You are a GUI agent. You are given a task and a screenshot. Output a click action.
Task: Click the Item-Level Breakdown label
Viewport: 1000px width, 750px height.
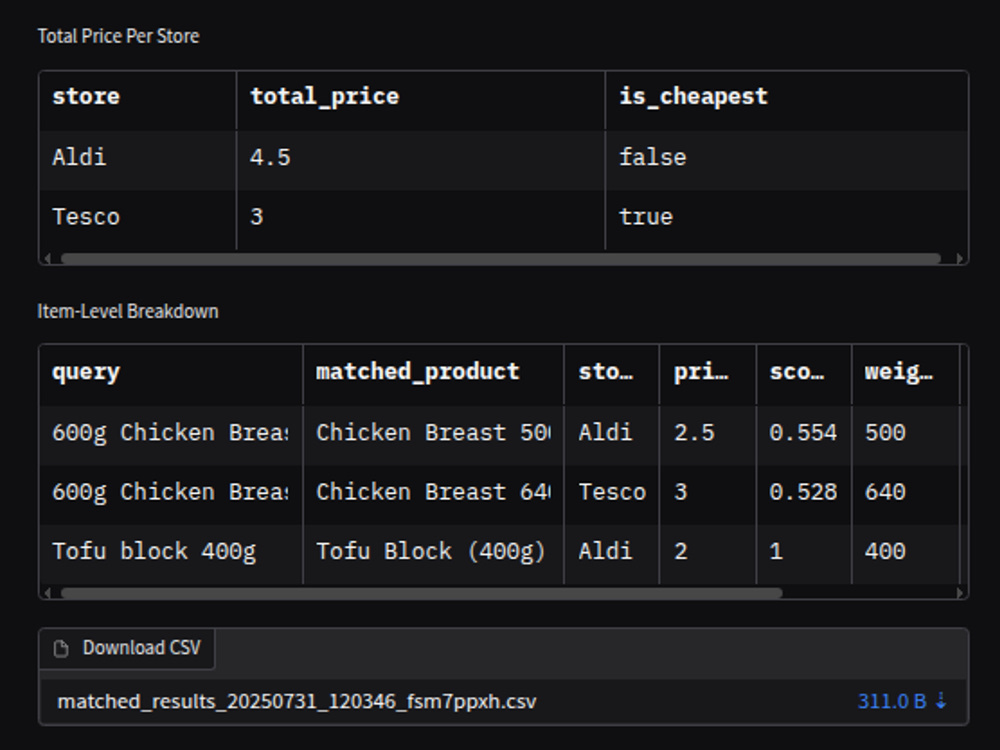pos(128,311)
